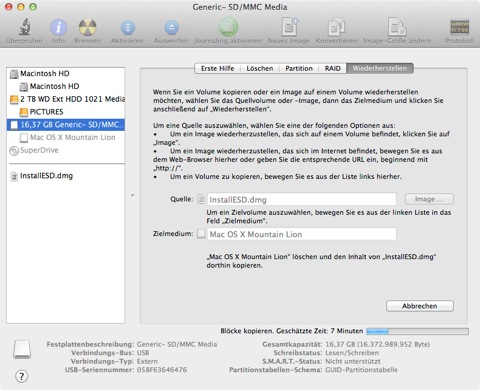The height and width of the screenshot is (390, 480).
Task: Click the Brennen burn icon
Action: pos(87,27)
